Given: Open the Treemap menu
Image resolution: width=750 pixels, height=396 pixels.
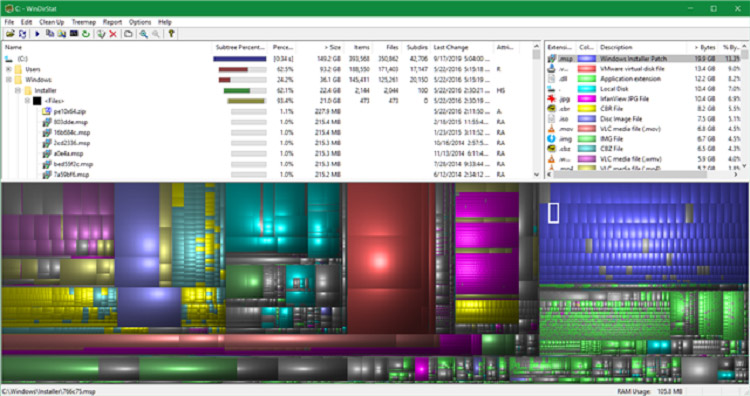Looking at the screenshot, I should [x=84, y=22].
